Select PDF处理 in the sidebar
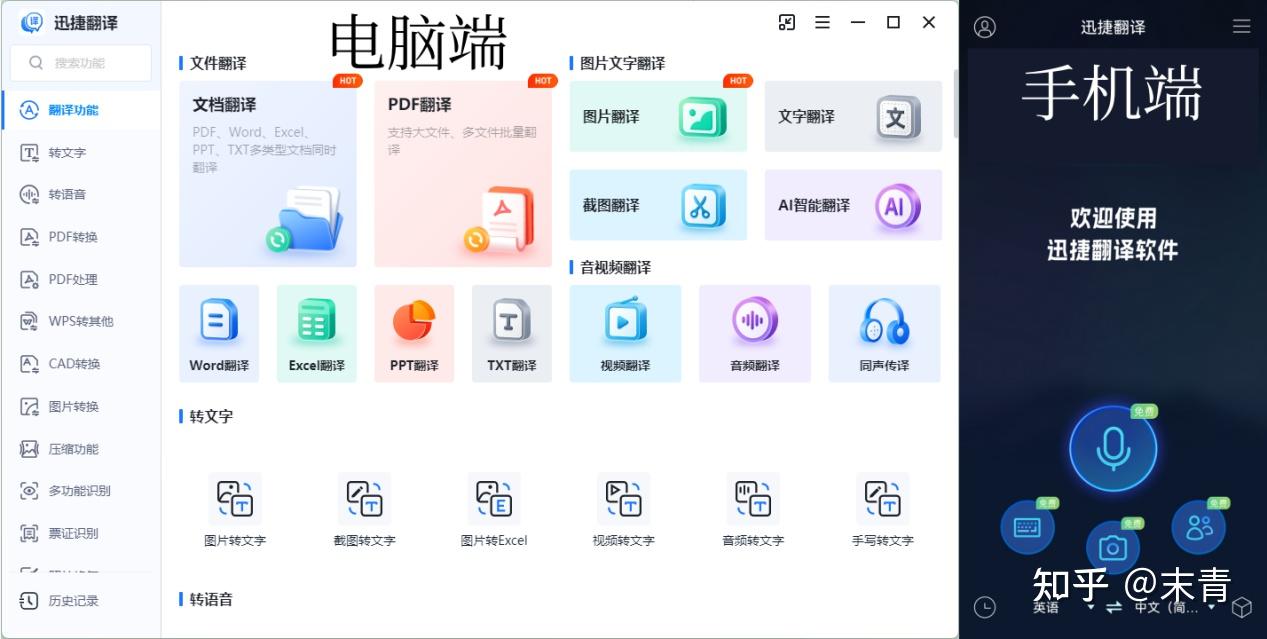 coord(81,279)
